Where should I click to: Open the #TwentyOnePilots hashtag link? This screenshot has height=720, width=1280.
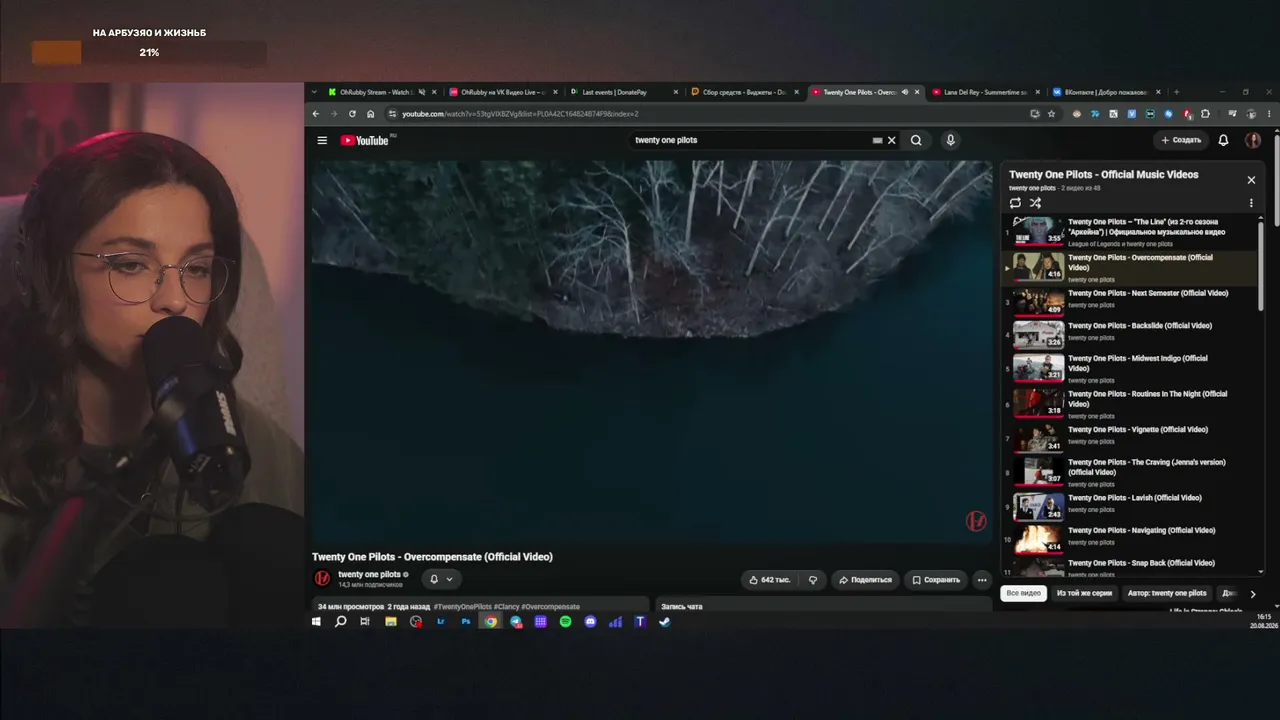(x=462, y=607)
